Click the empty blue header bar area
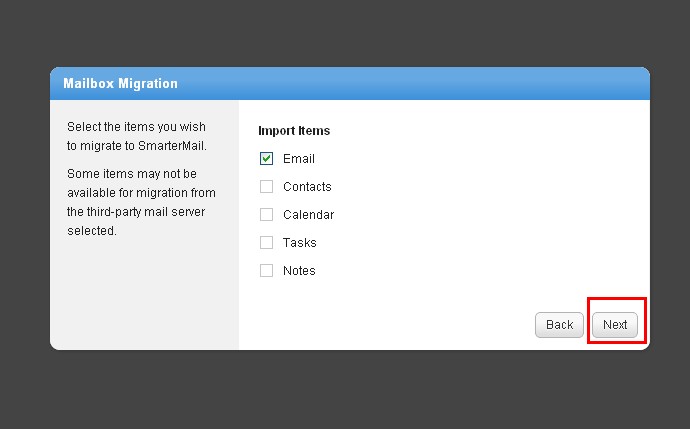Image resolution: width=690 pixels, height=429 pixels. [x=420, y=83]
